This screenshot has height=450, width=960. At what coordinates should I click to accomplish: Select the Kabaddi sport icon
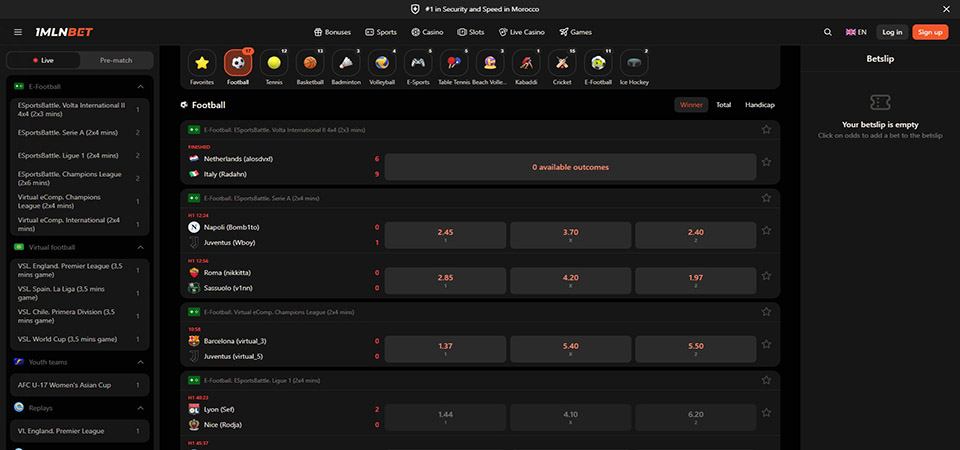pyautogui.click(x=526, y=62)
